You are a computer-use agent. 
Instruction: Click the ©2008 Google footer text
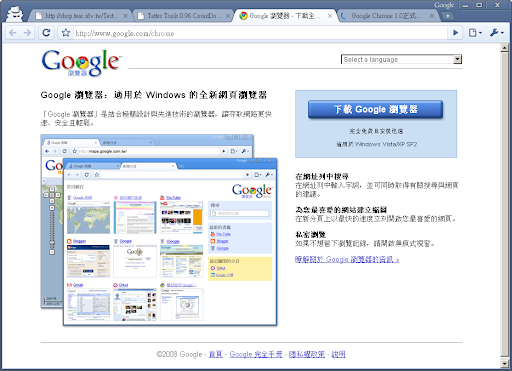tap(179, 354)
